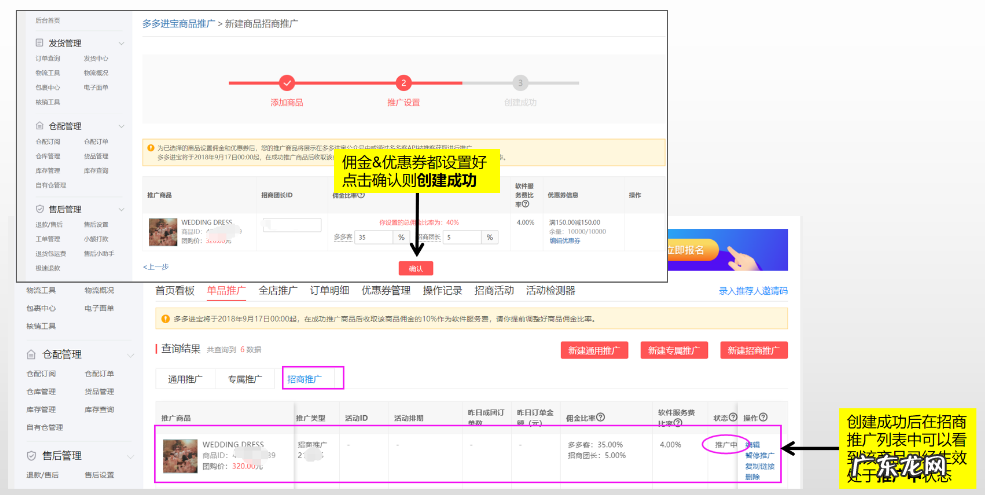Focus the 招商团长ID input field

292,224
